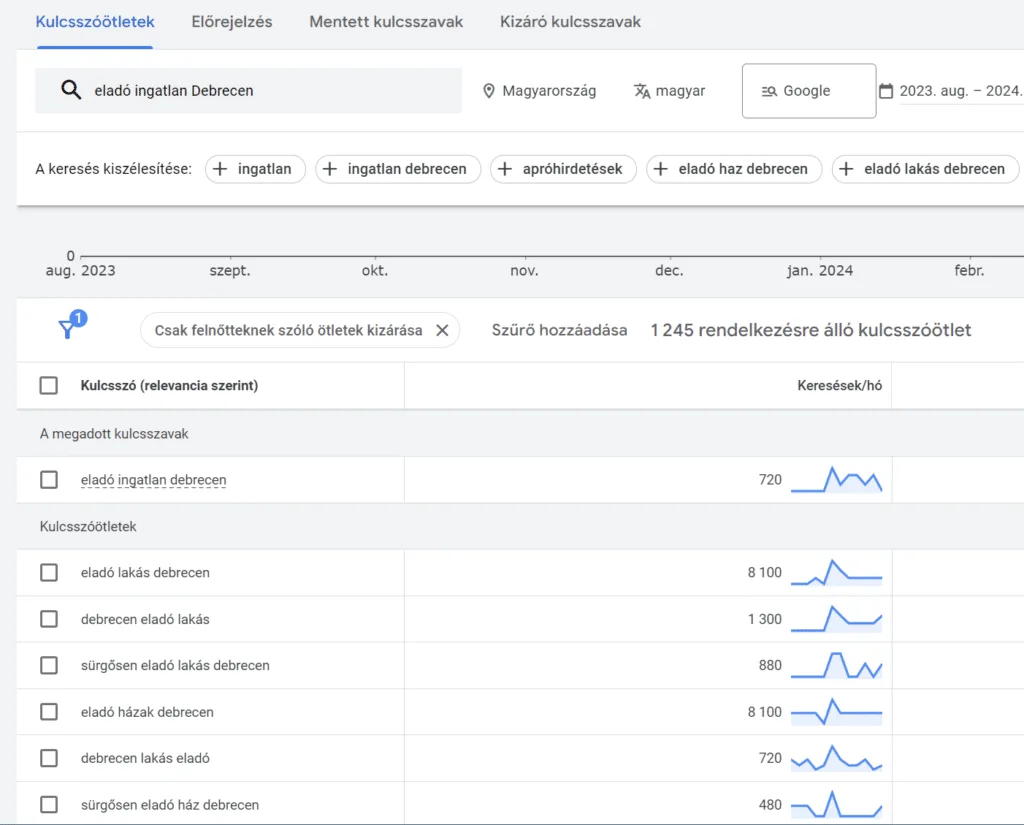This screenshot has height=825, width=1024.
Task: Click plus icon on apróhirdetések chip
Action: click(505, 169)
